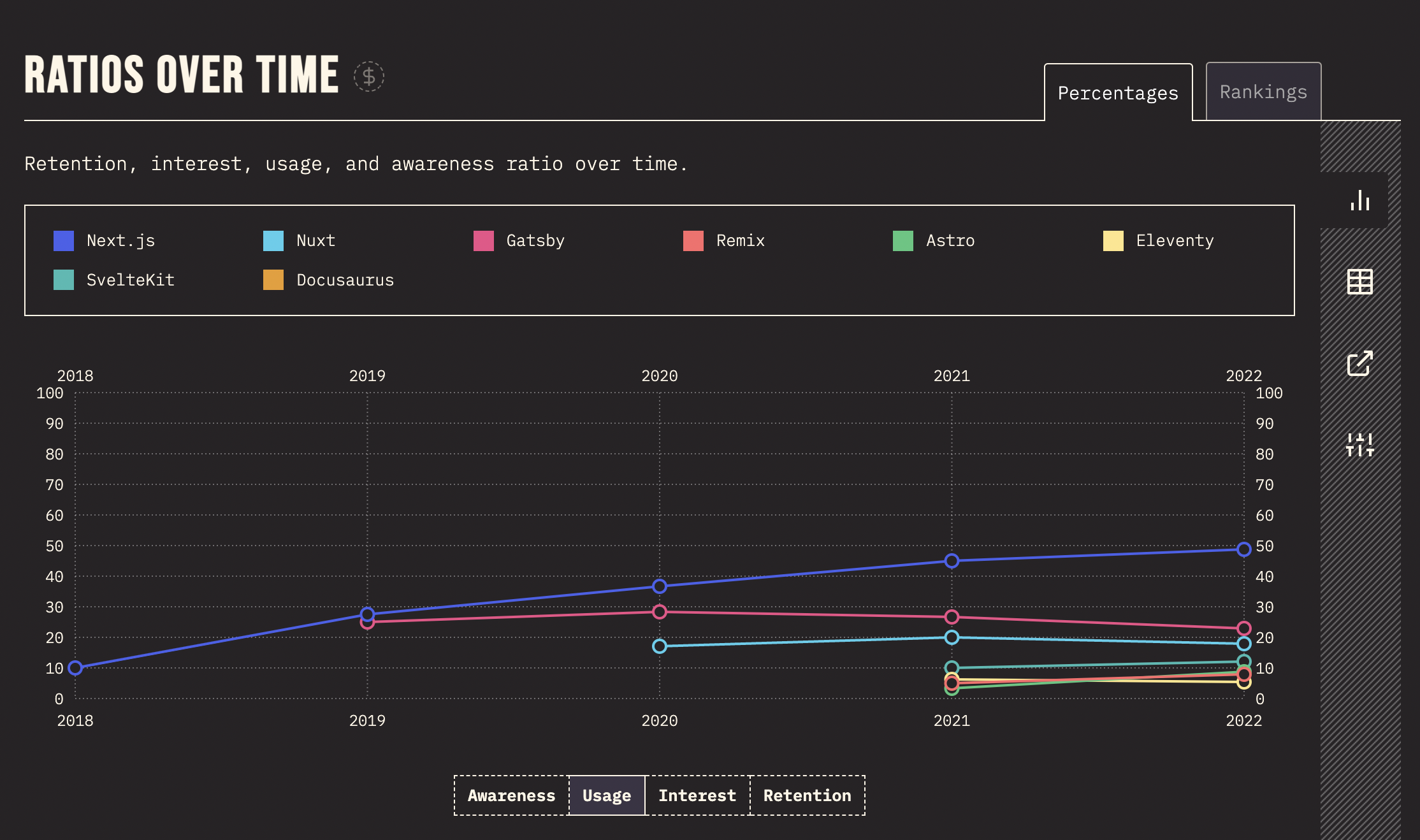Click Nuxt 2021 data point
Viewport: 1420px width, 840px height.
[x=952, y=637]
